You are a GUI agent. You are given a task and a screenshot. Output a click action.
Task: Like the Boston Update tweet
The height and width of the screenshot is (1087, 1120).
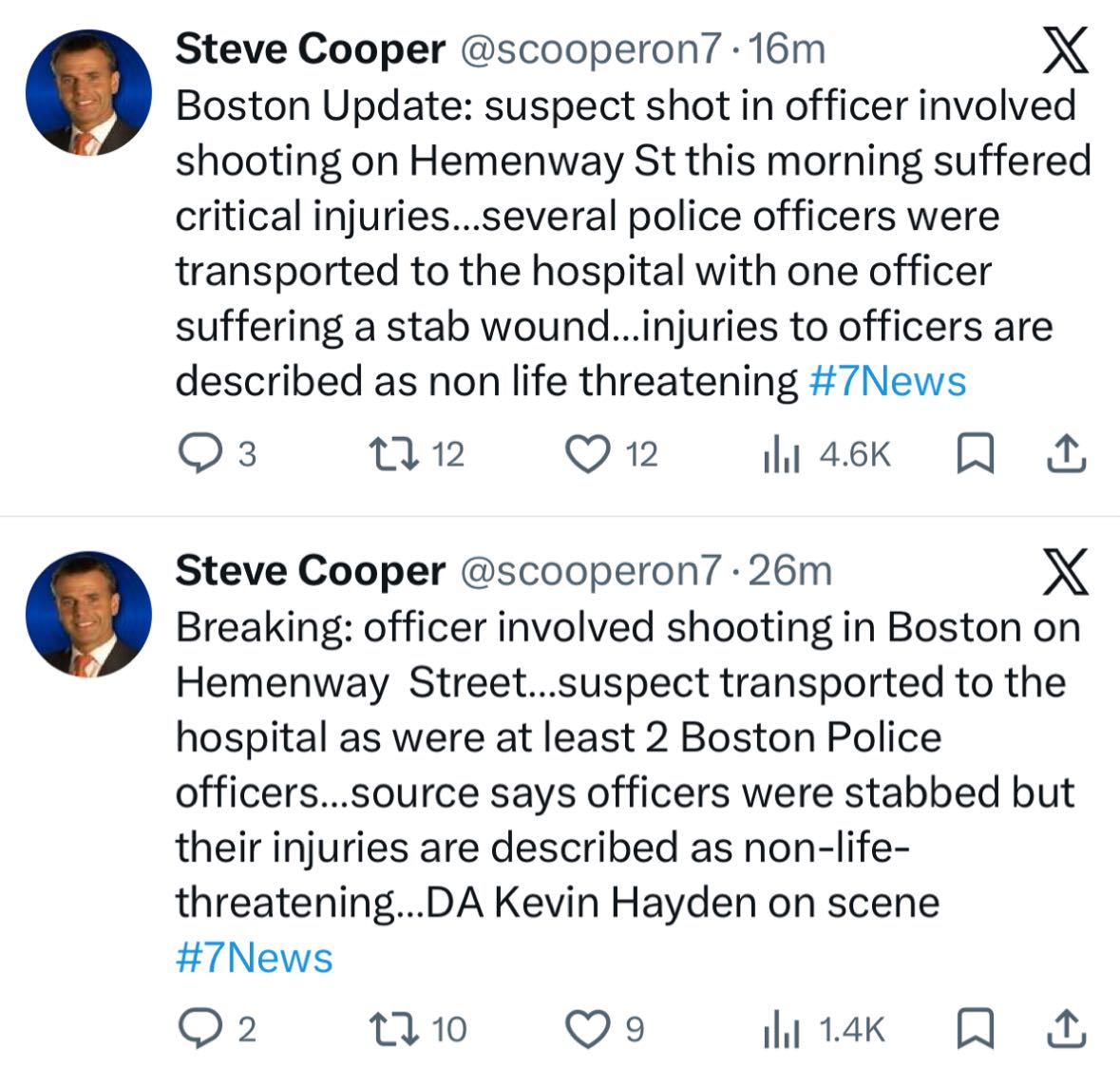point(587,455)
